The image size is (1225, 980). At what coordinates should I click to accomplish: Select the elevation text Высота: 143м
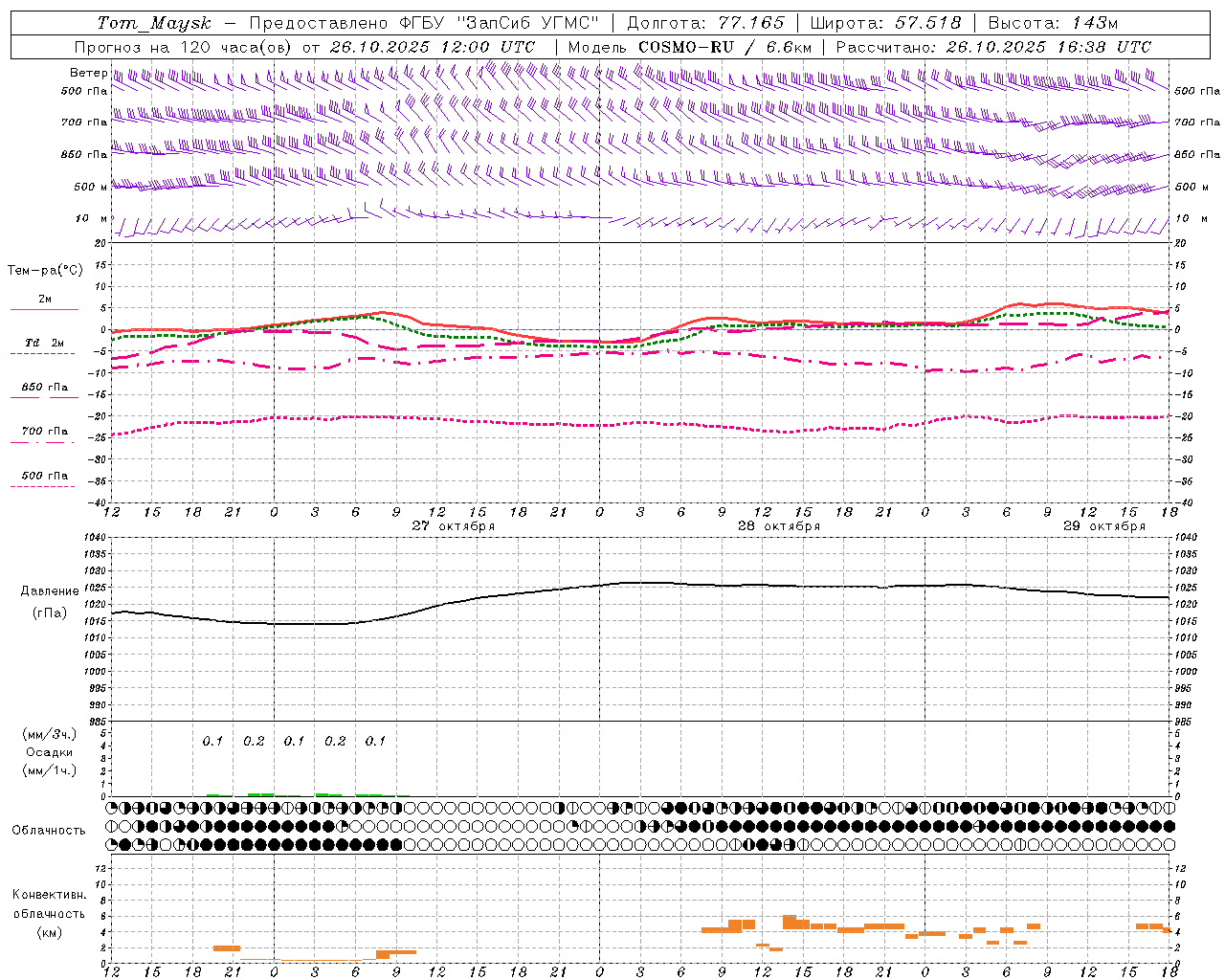(x=1053, y=23)
